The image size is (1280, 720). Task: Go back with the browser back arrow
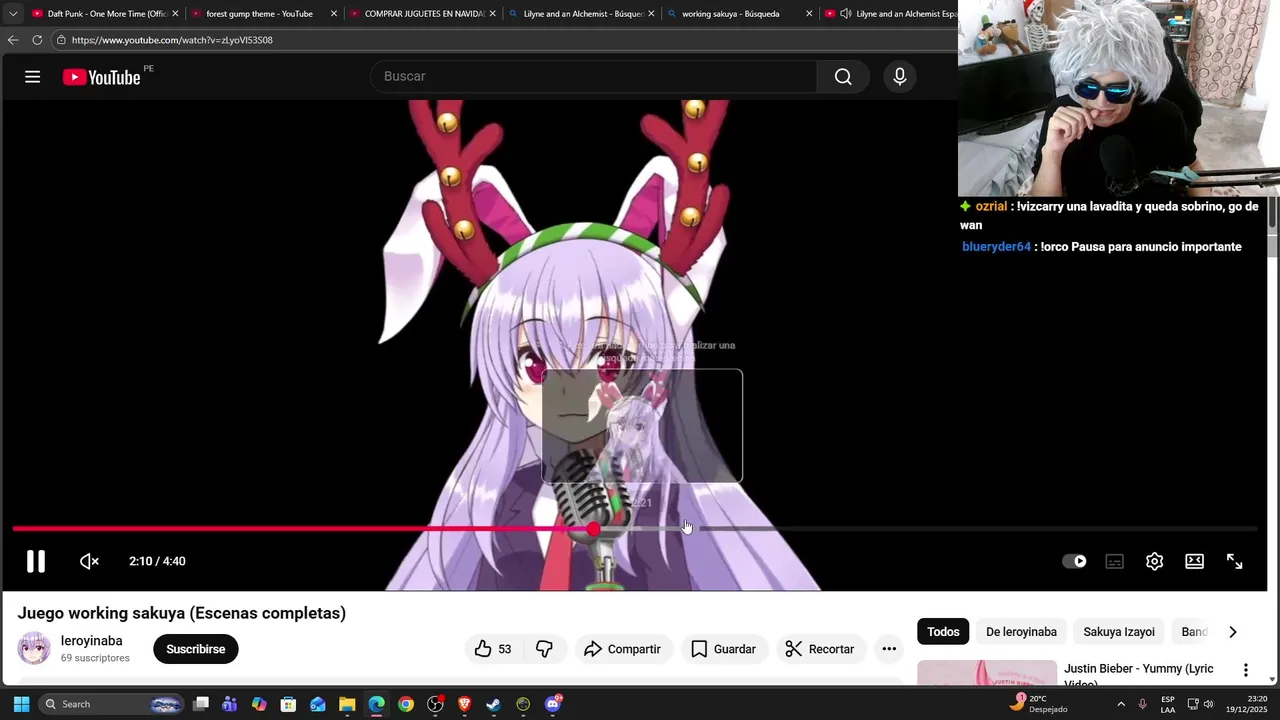pyautogui.click(x=13, y=40)
